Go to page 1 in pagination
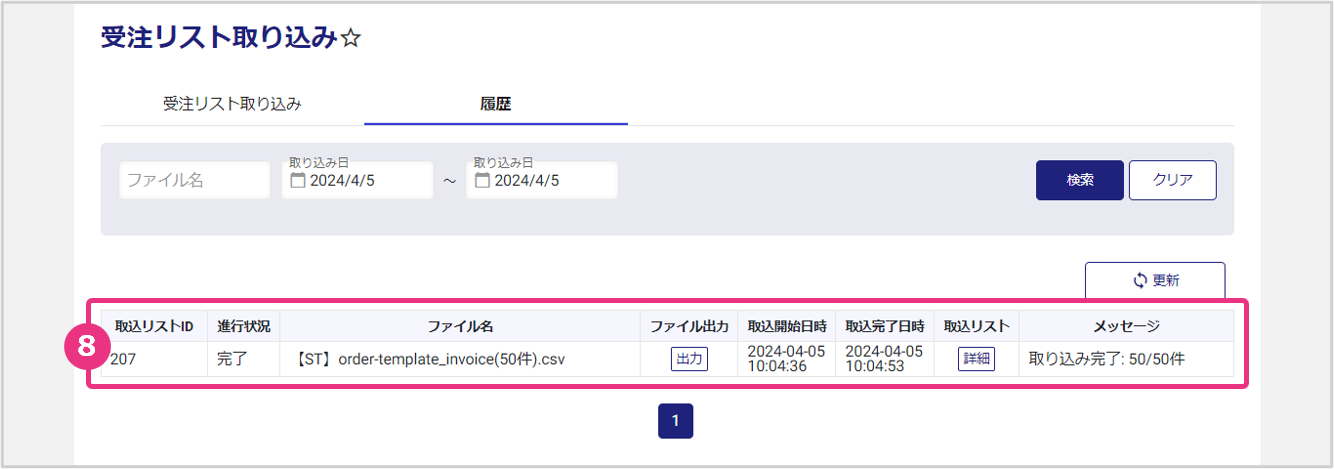Viewport: 1334px width, 469px height. pos(675,421)
